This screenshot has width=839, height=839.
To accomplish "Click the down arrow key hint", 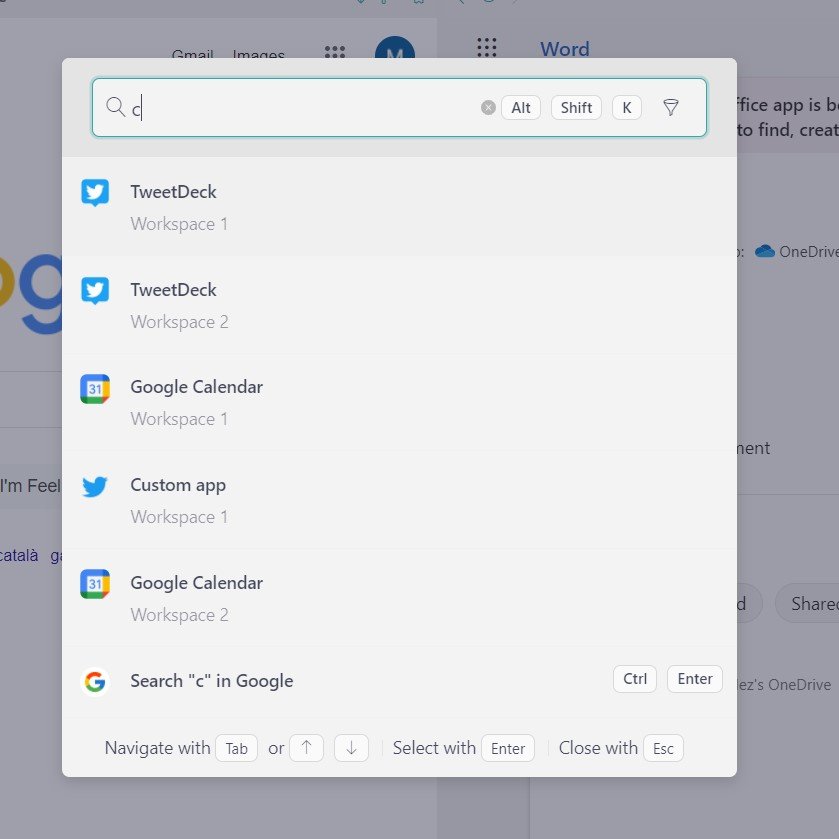I will [x=352, y=748].
